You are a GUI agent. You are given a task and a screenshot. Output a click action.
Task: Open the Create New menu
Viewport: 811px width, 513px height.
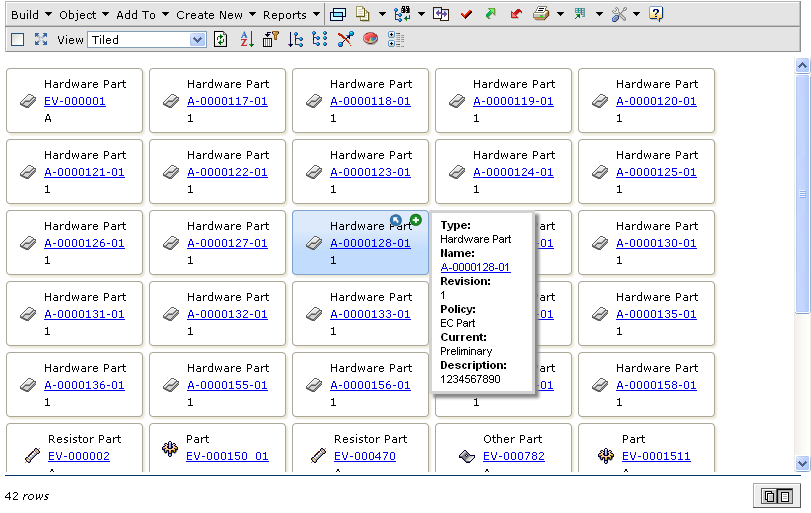point(214,15)
